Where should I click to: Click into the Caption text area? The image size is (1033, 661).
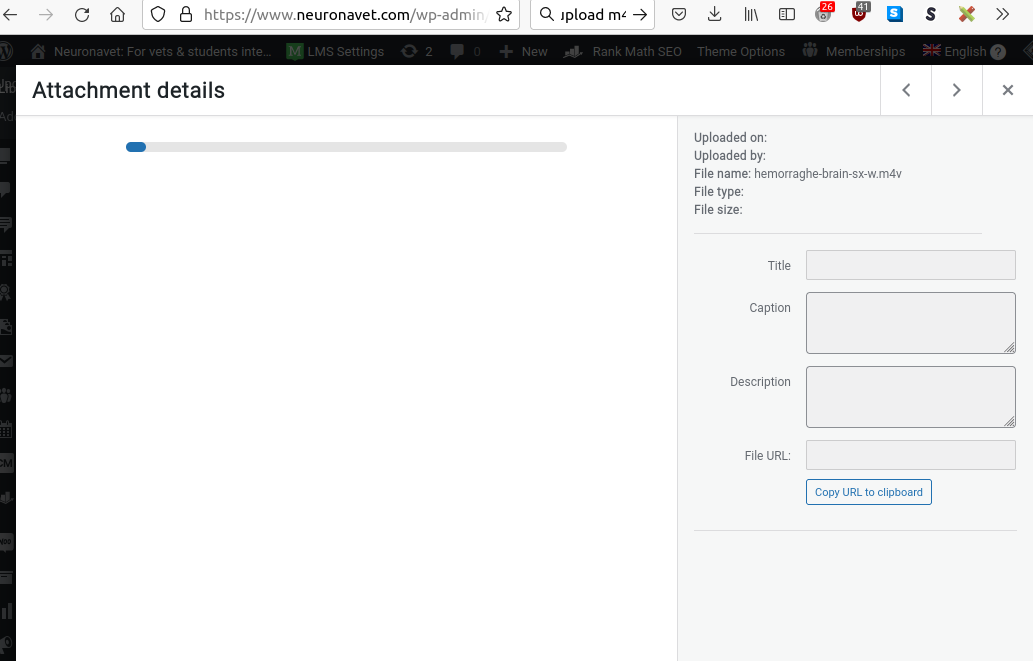click(x=910, y=323)
